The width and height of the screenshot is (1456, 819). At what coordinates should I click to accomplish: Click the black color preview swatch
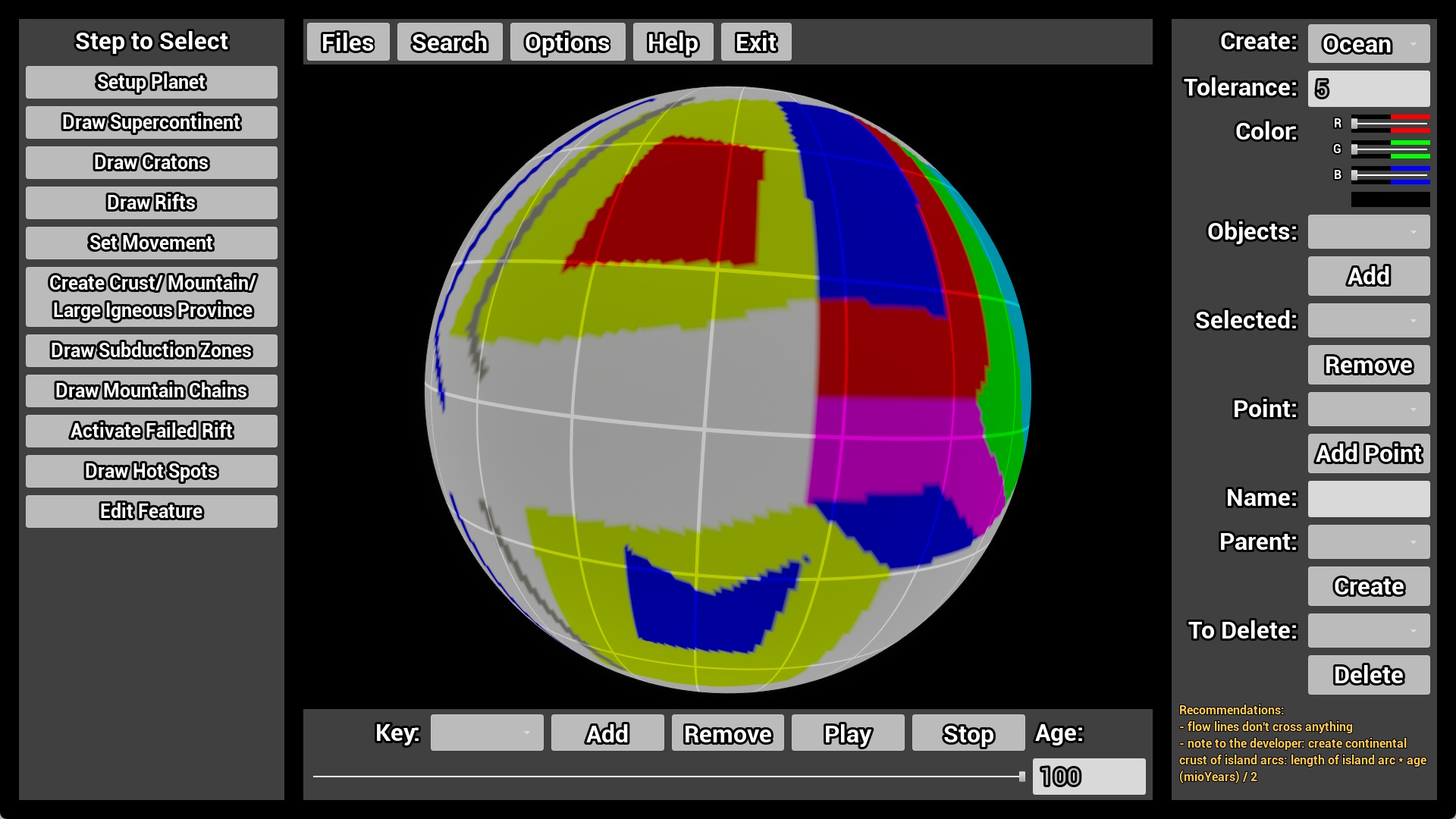tap(1390, 199)
